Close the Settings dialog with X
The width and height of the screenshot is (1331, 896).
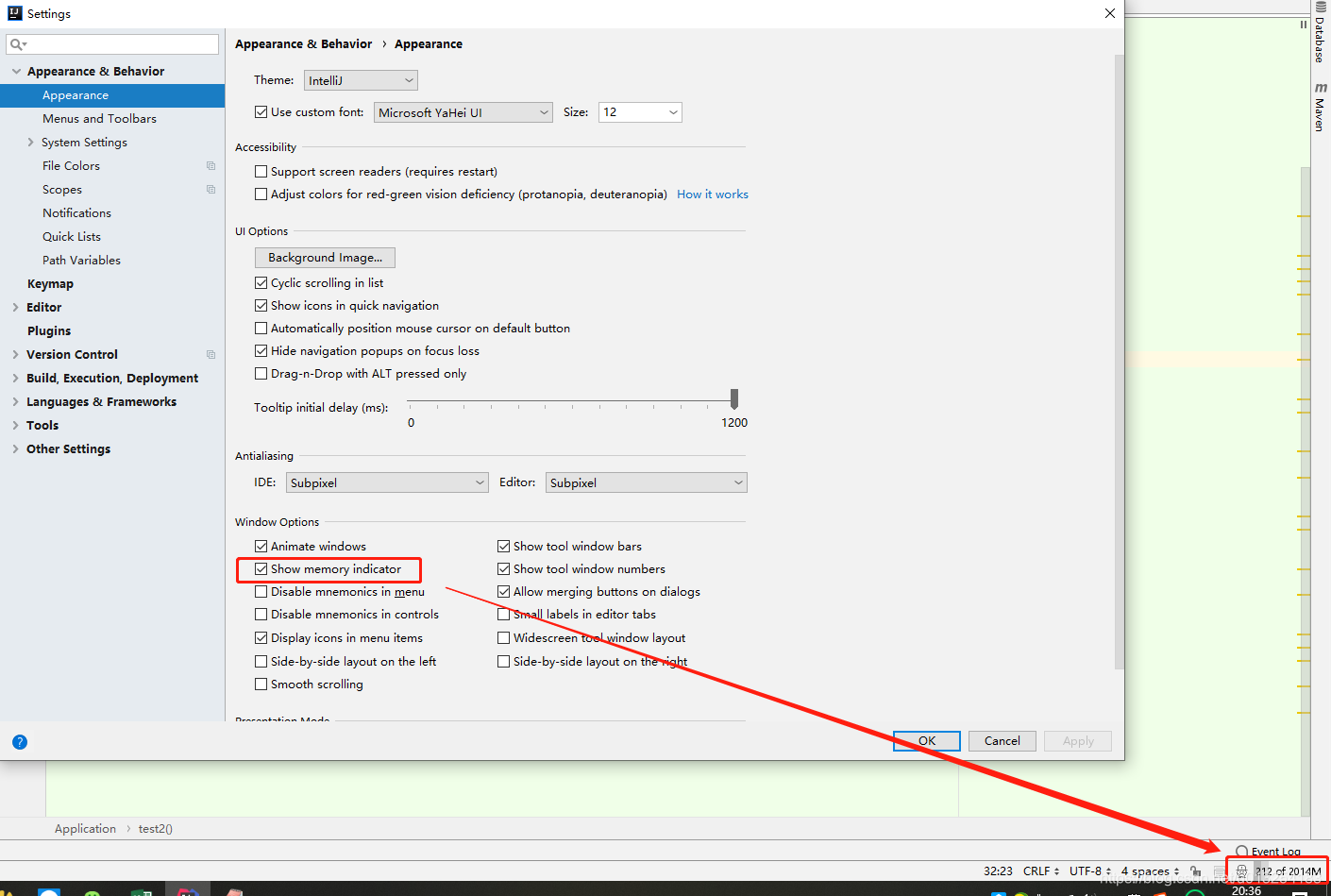(1110, 13)
